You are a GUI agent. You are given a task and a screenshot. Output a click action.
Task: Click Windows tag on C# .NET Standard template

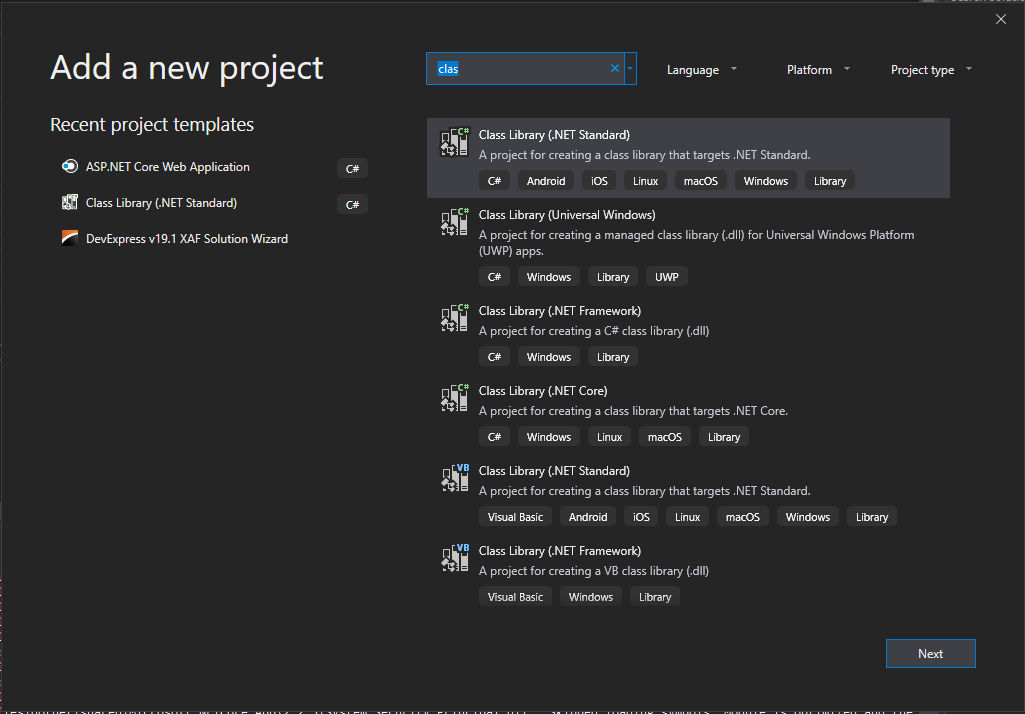(765, 181)
